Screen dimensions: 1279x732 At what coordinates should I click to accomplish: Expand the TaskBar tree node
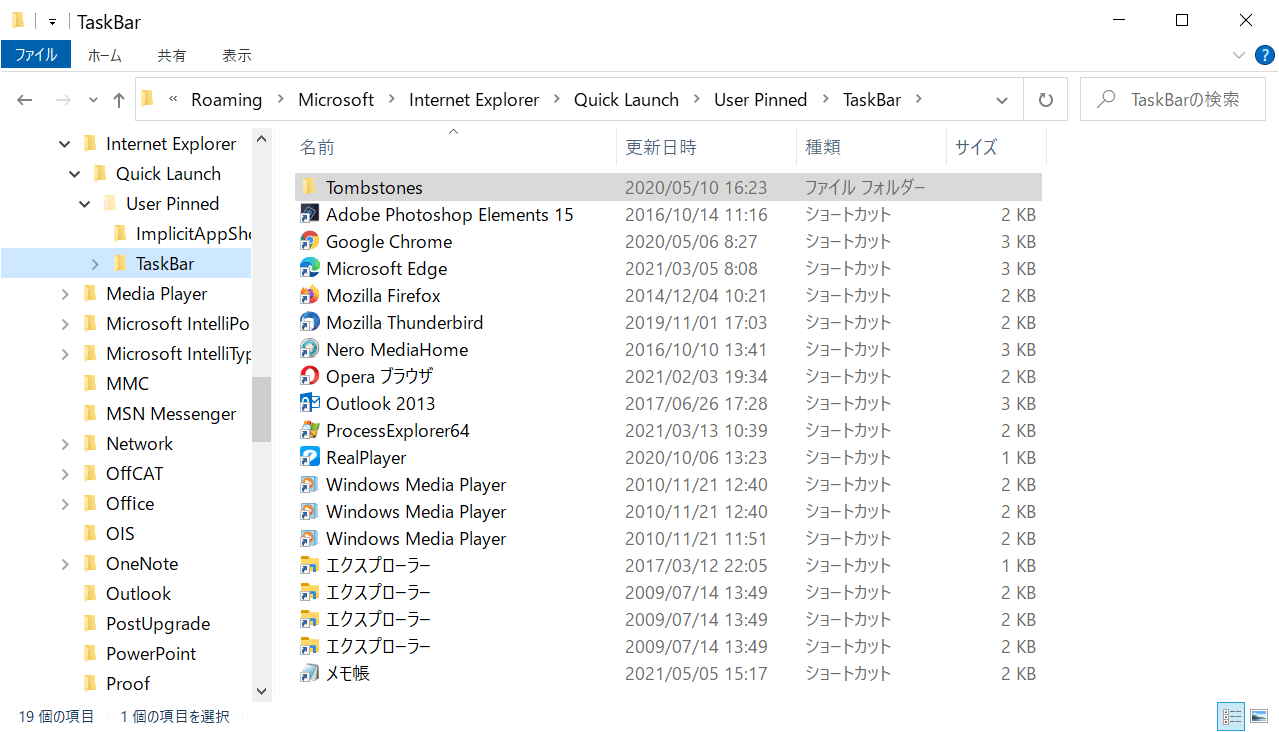pos(95,264)
